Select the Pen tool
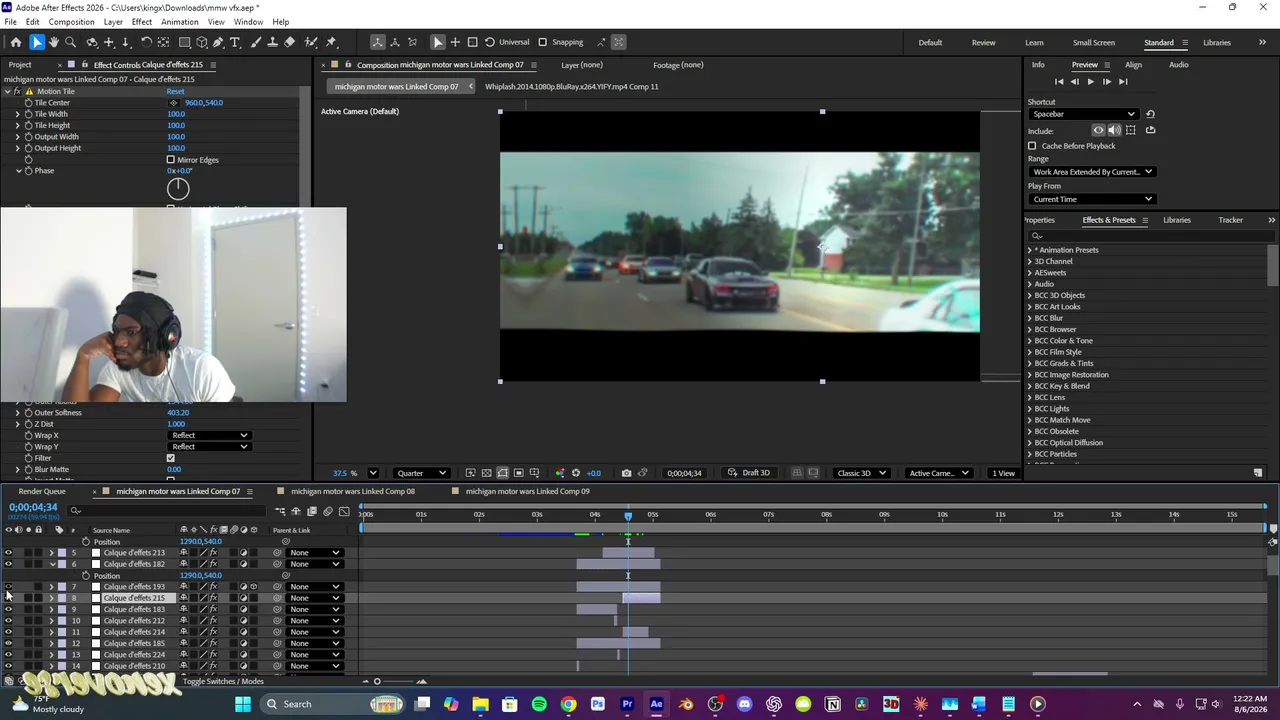 [218, 42]
